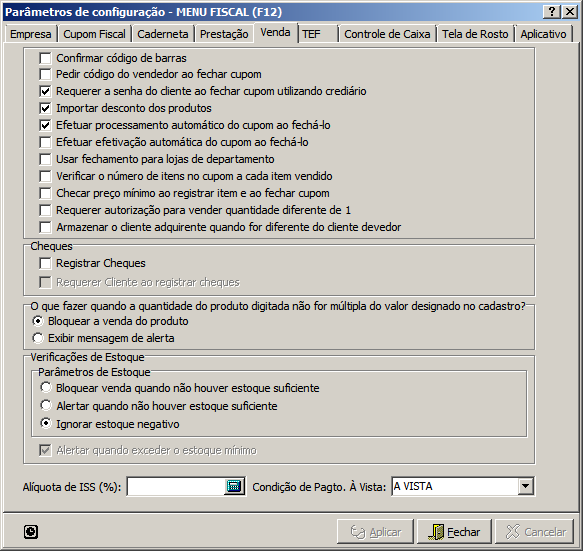Go to the TEF tab
Image resolution: width=583 pixels, height=551 pixels.
pyautogui.click(x=318, y=34)
